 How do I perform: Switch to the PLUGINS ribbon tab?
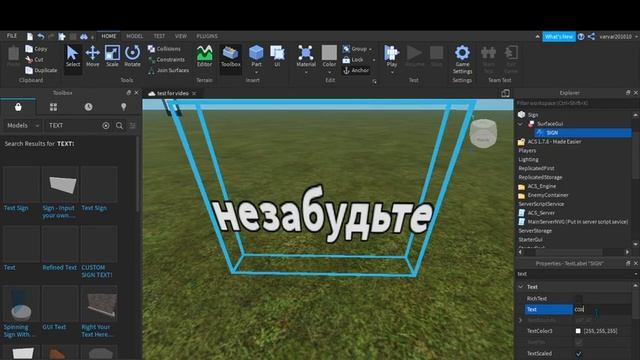click(207, 36)
